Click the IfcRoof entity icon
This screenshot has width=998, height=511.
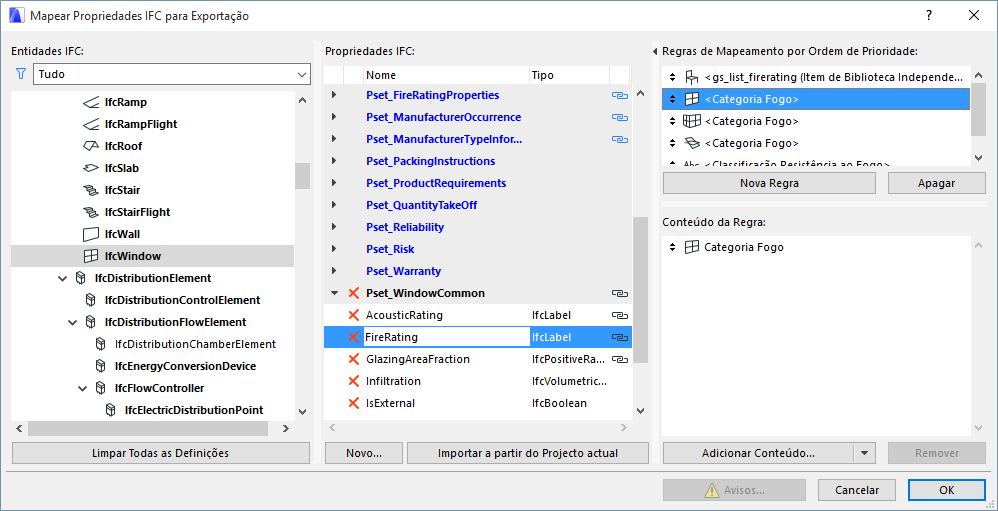[x=90, y=146]
